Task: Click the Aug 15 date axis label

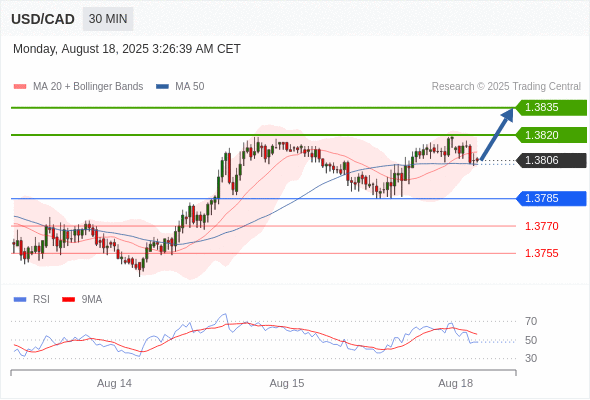Action: point(287,383)
